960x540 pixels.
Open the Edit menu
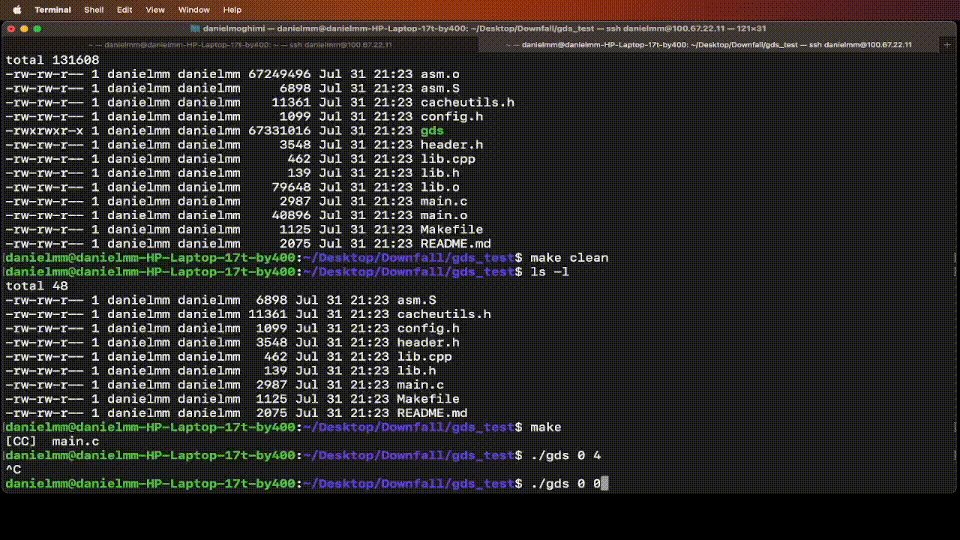(124, 10)
